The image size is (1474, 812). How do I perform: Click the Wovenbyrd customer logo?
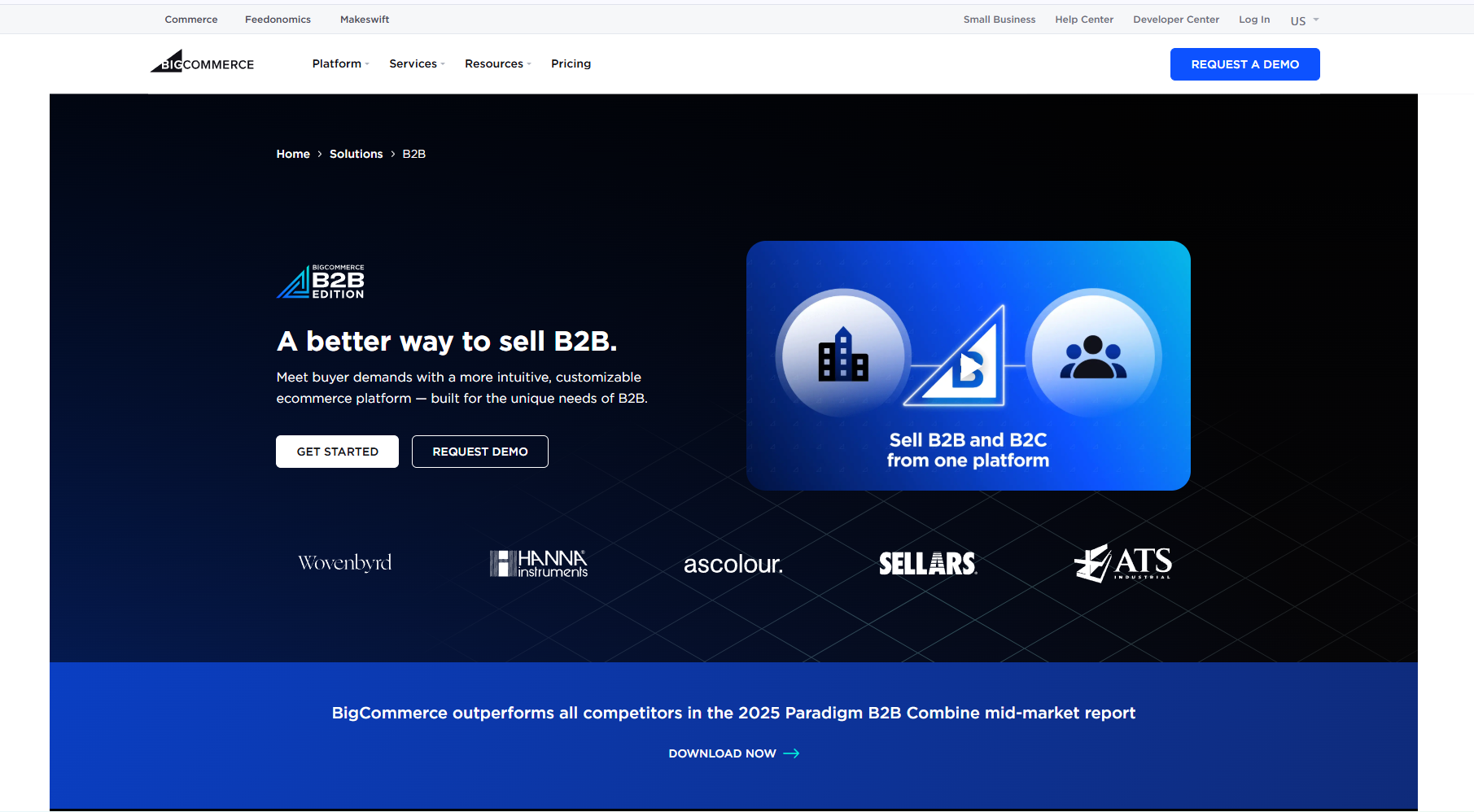[345, 563]
